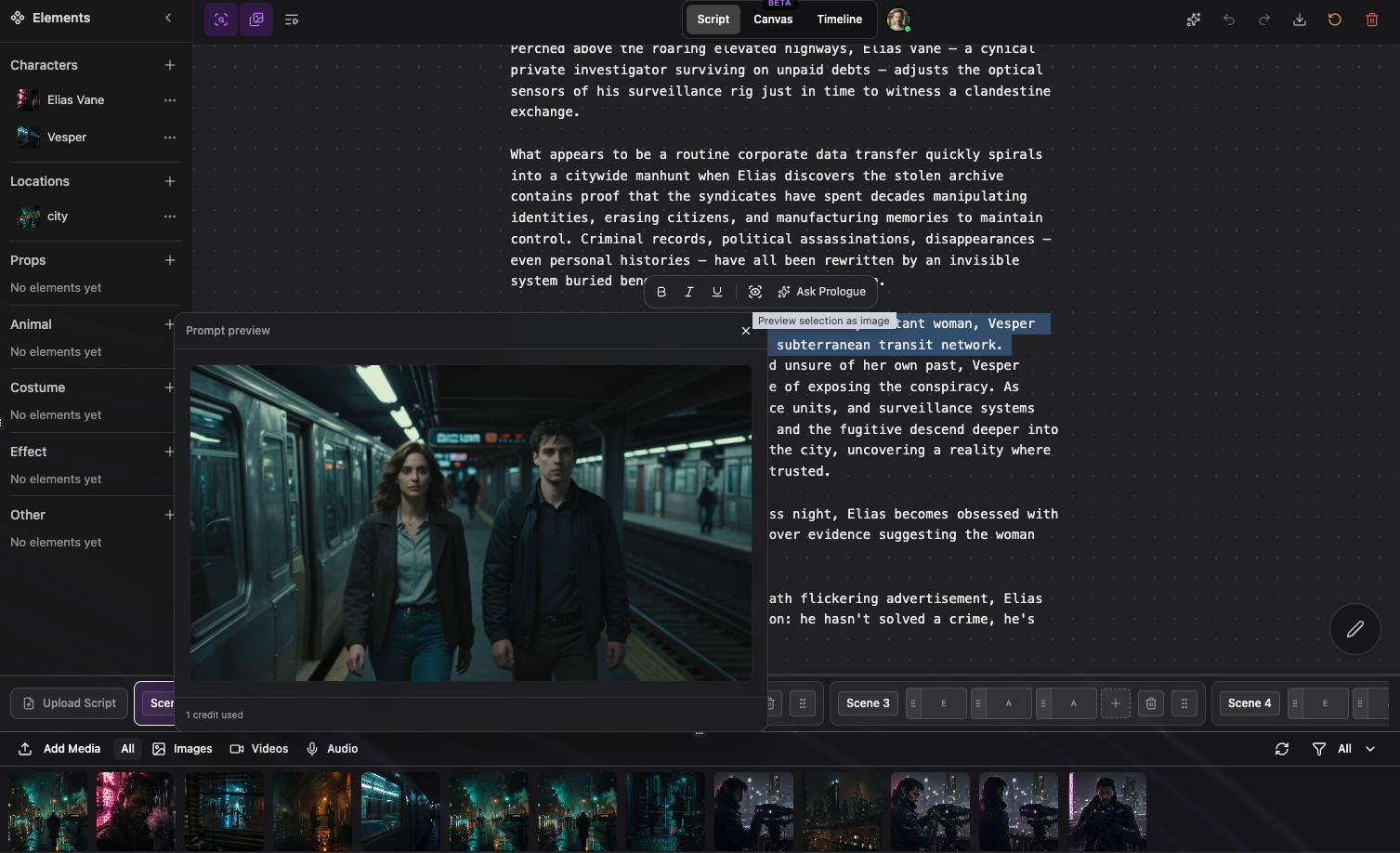The width and height of the screenshot is (1400, 853).
Task: Add a new Costume element
Action: coord(169,387)
